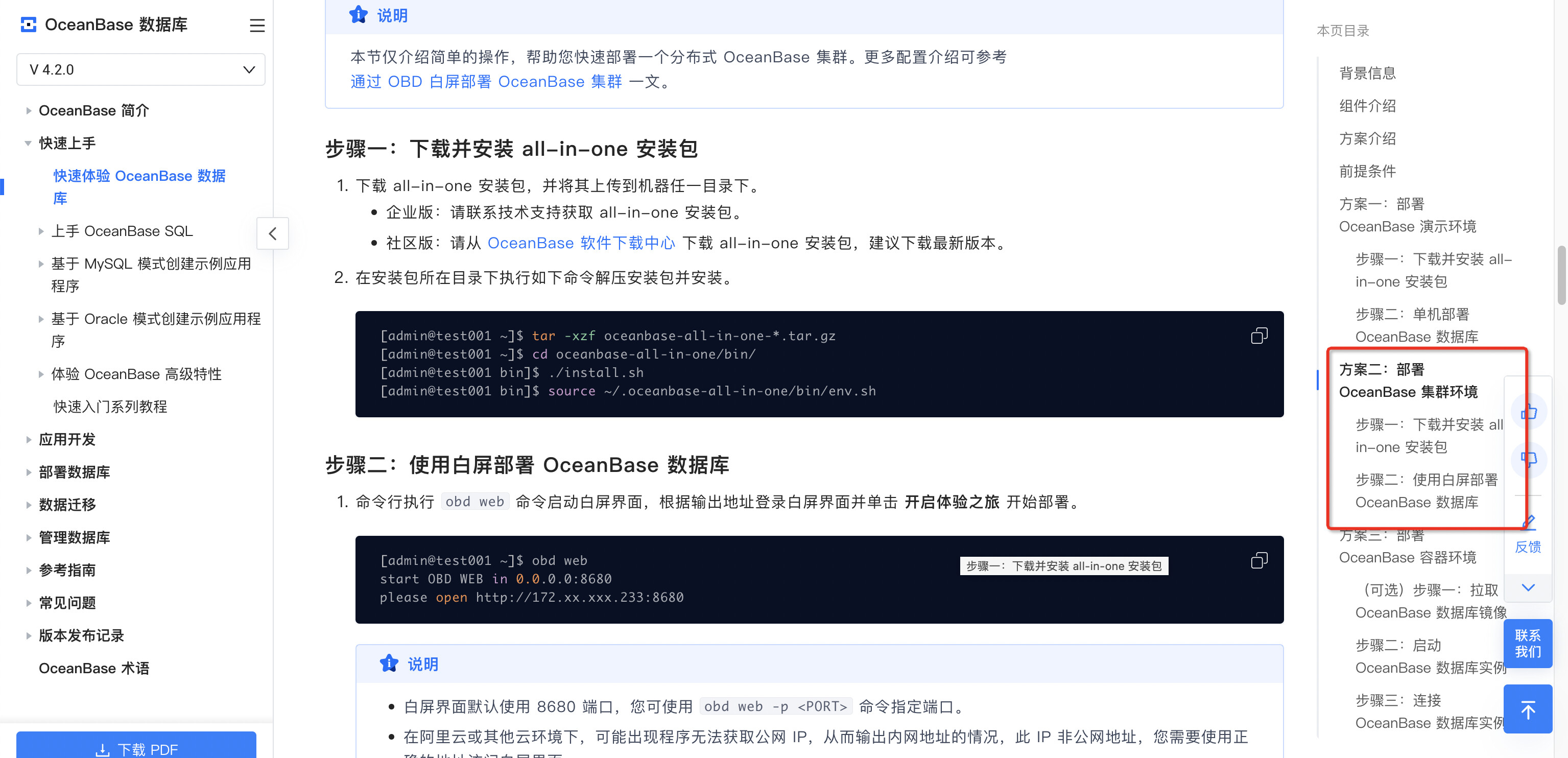Click the 联系我们 button
Image resolution: width=1568 pixels, height=758 pixels.
point(1527,644)
